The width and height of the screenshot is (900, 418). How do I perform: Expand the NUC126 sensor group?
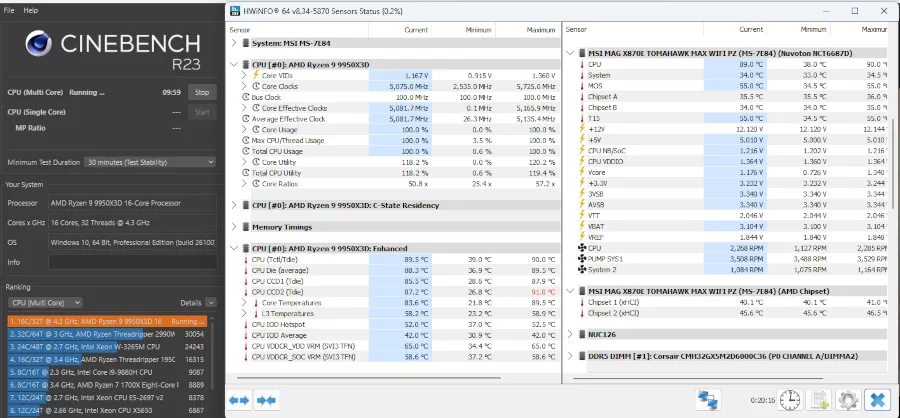pos(570,334)
